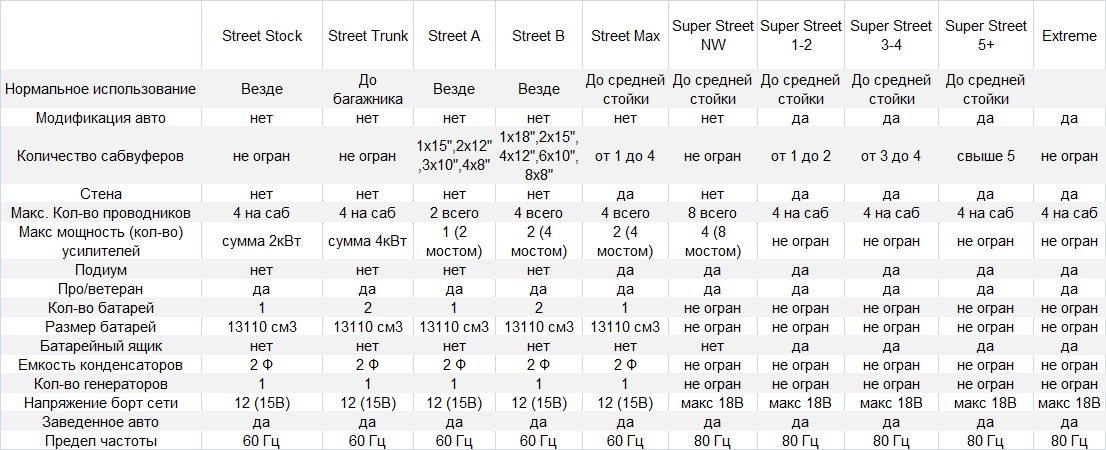
Task: Select the 'от 1 до 4' cell
Action: click(x=626, y=156)
